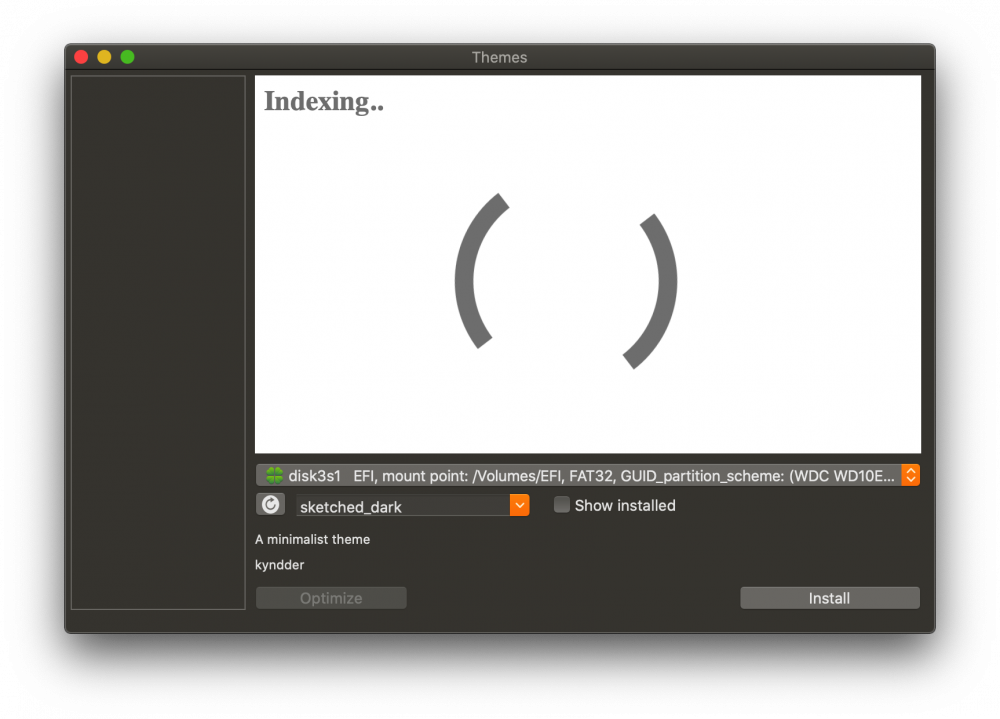The width and height of the screenshot is (1000, 719).
Task: Click the Indexing theme preview area
Action: point(587,264)
